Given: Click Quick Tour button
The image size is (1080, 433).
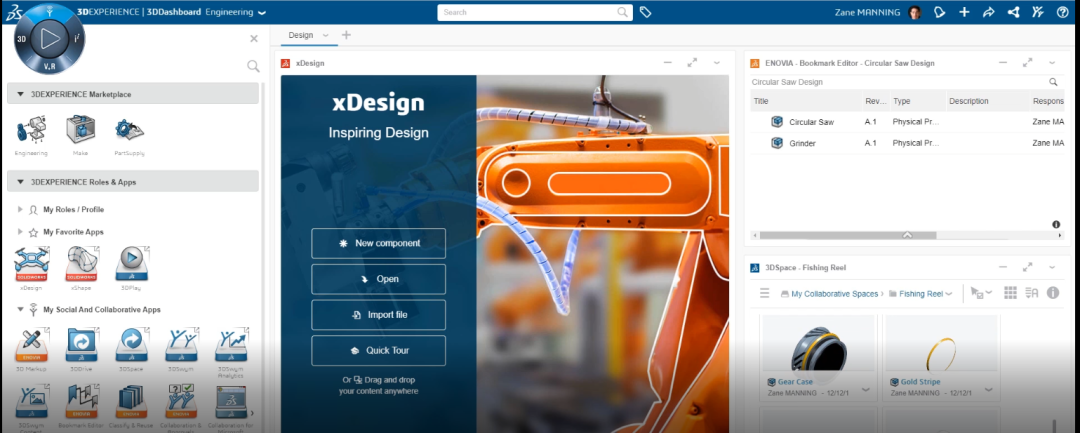Looking at the screenshot, I should point(379,350).
